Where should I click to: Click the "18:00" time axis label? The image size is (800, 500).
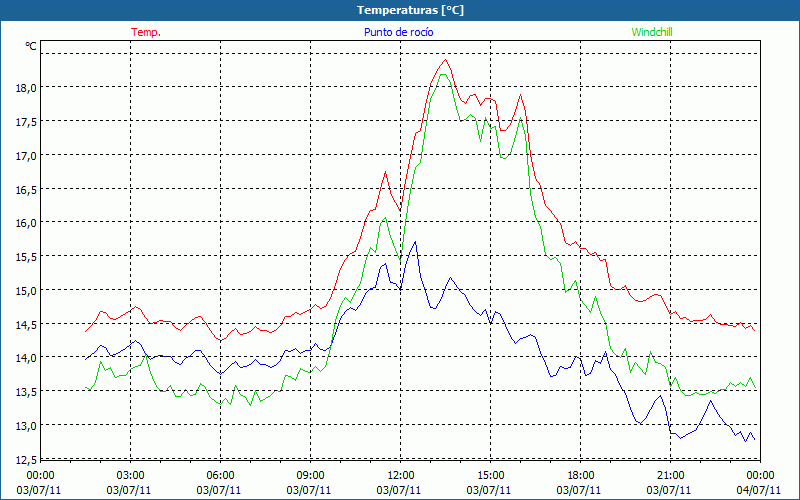[x=580, y=476]
